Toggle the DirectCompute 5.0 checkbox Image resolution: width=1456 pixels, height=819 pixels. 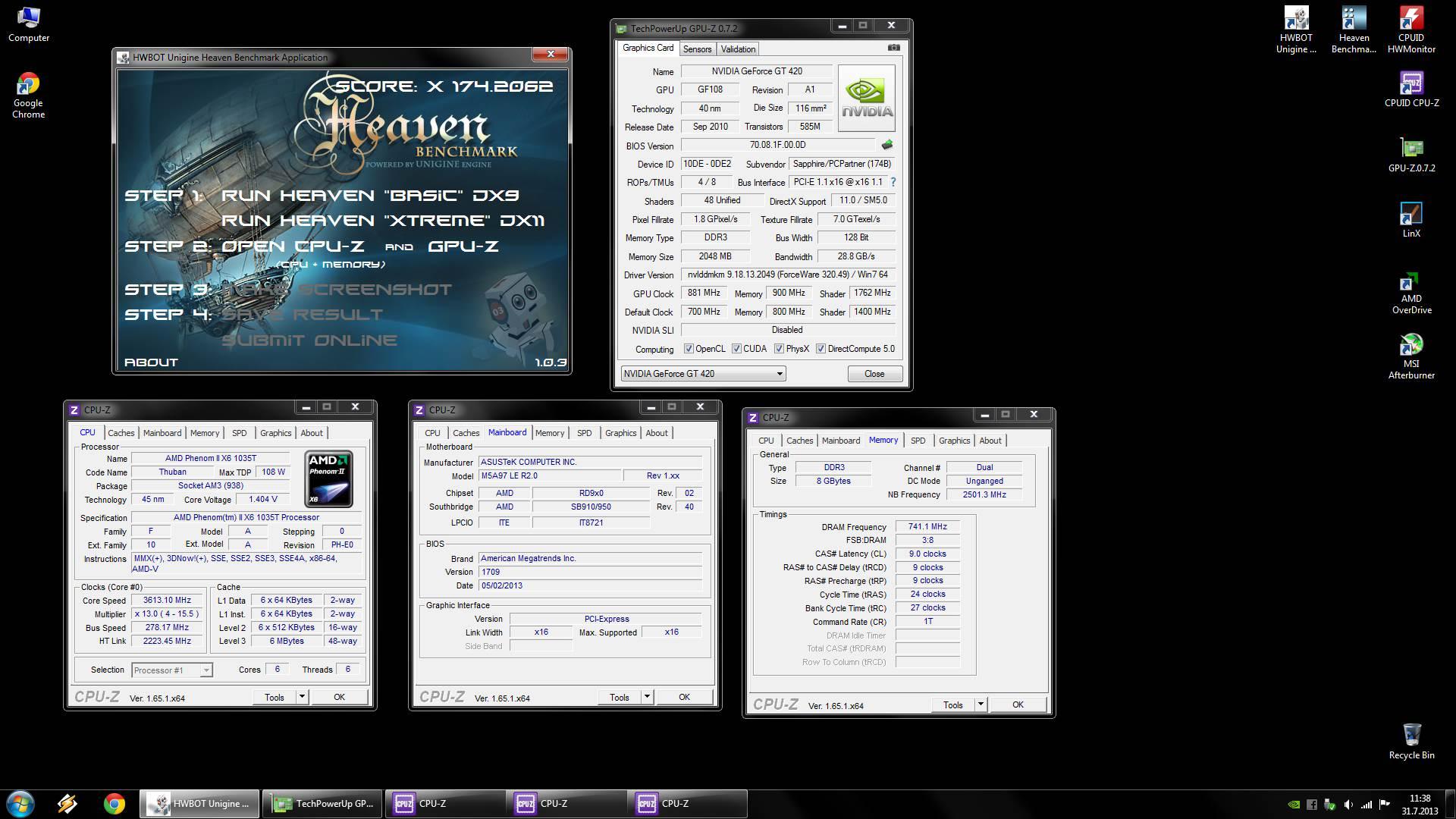821,349
